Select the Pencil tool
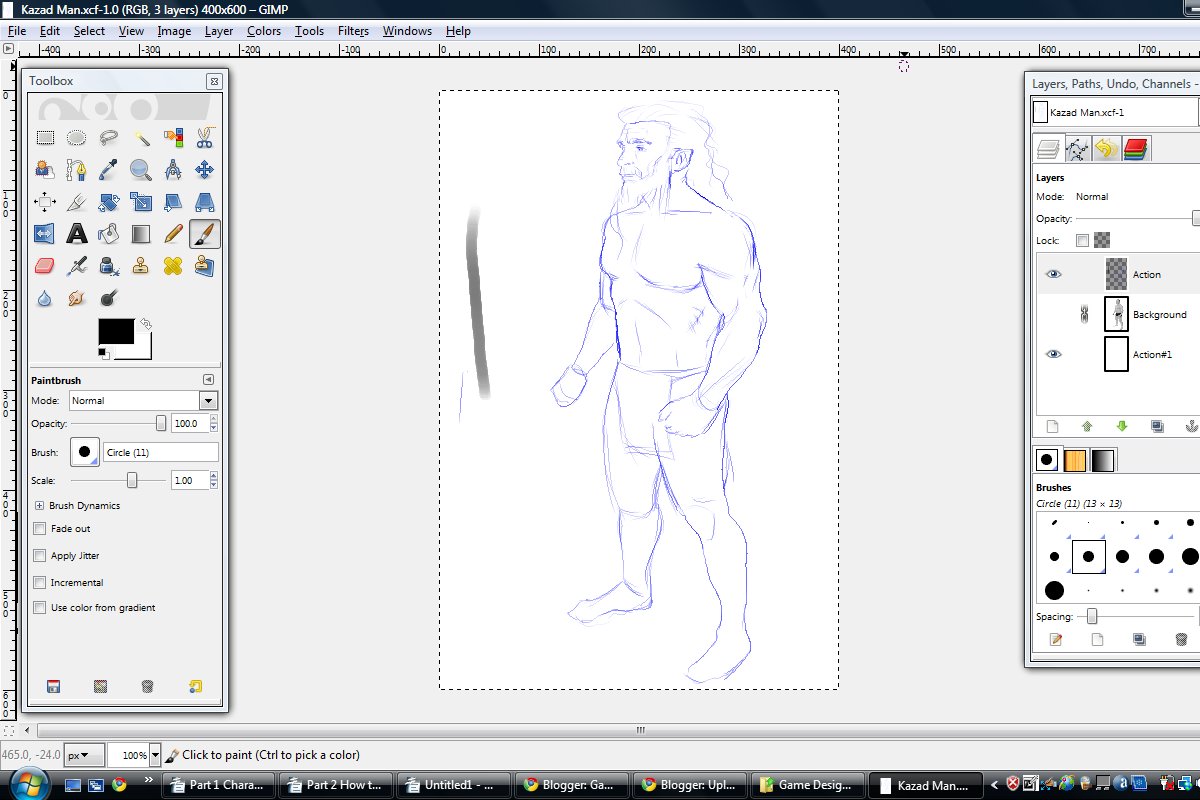 (173, 234)
